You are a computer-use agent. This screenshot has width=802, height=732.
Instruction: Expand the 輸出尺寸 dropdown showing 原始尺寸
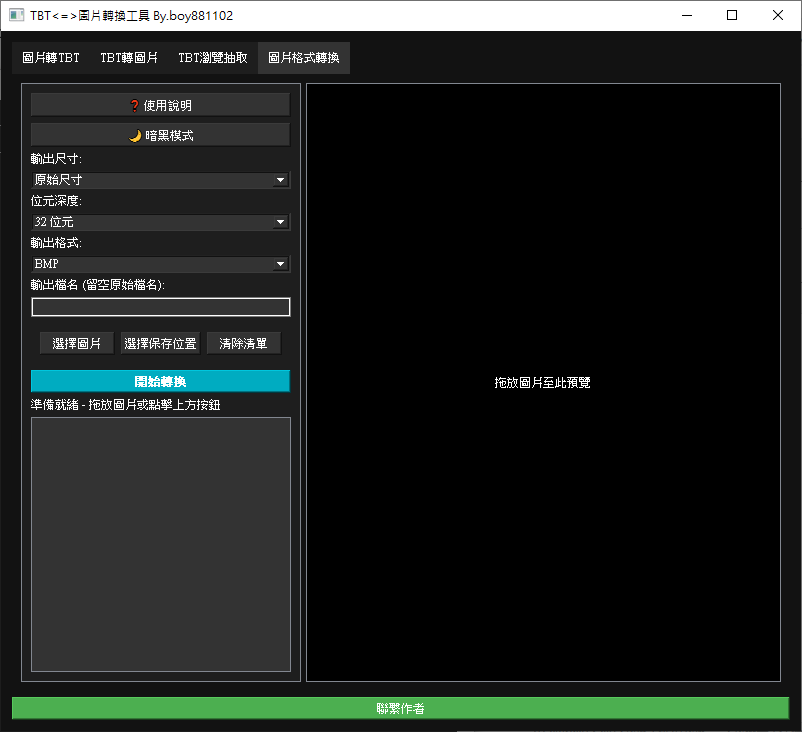tap(161, 180)
